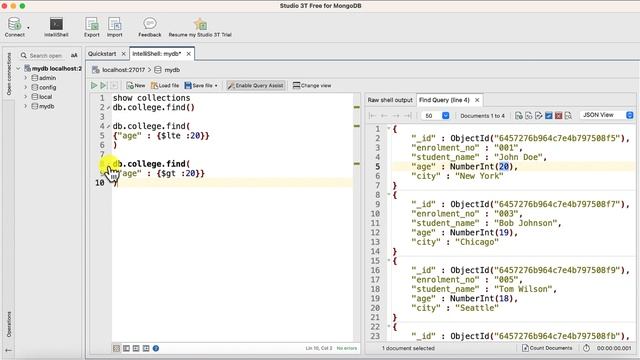Expand the local database
The image size is (640, 360).
coord(25,96)
